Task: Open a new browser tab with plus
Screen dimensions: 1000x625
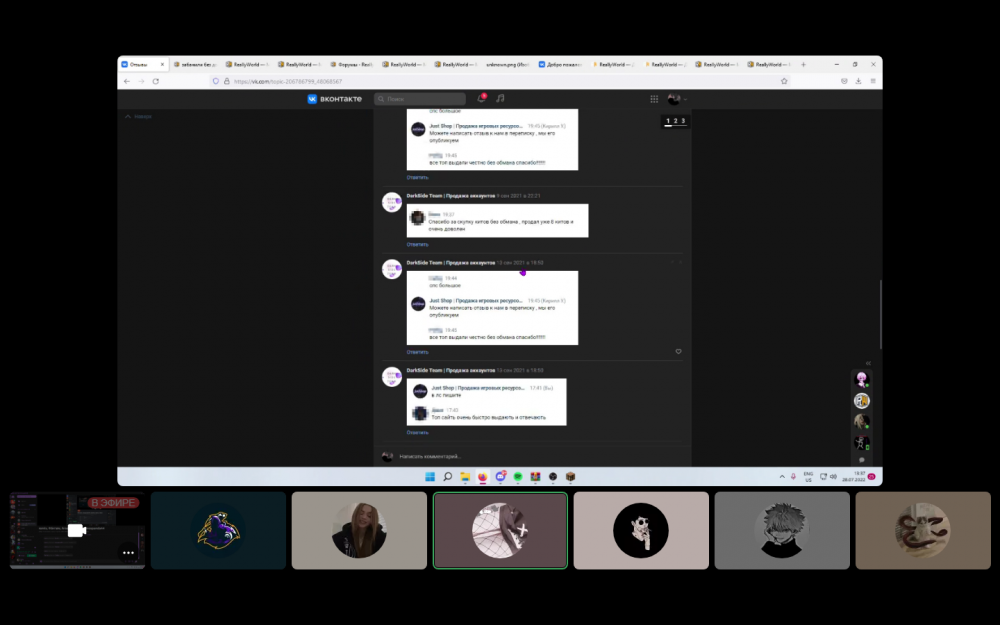Action: coord(803,64)
